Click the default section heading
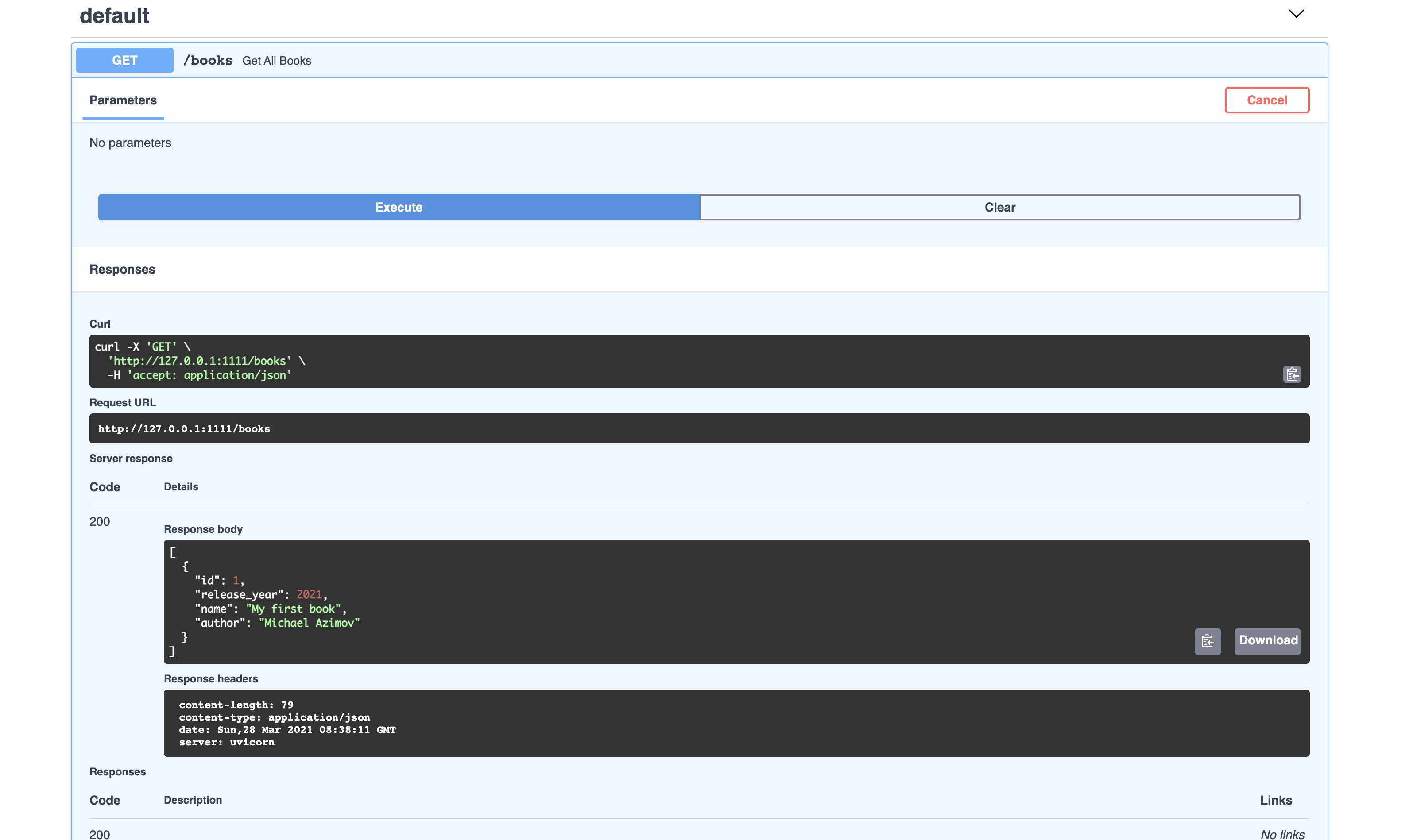This screenshot has height=840, width=1417. (114, 16)
